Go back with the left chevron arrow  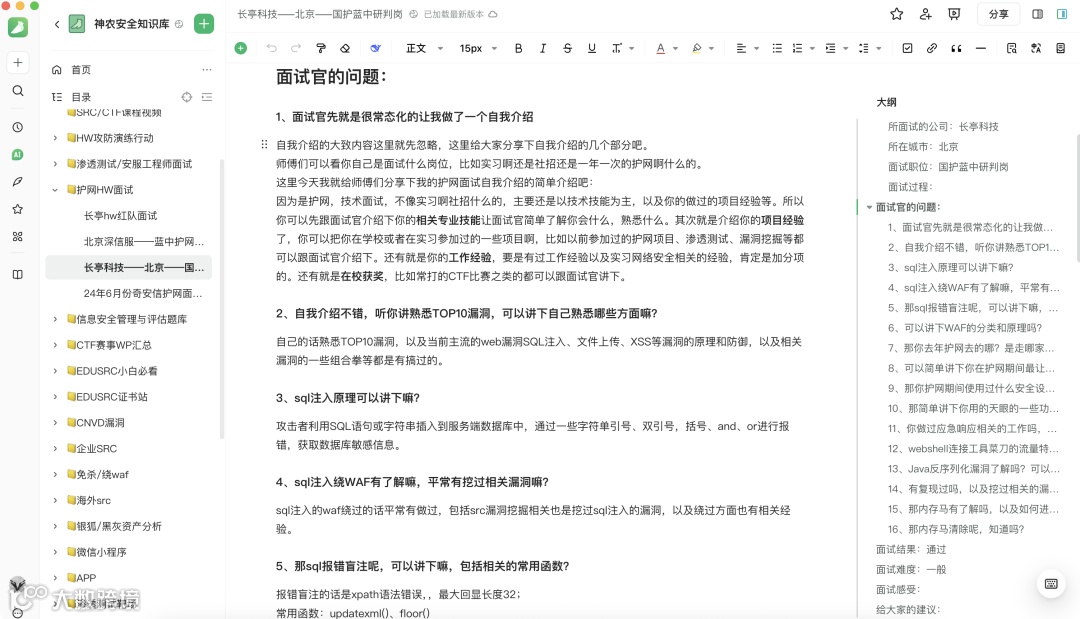point(56,24)
